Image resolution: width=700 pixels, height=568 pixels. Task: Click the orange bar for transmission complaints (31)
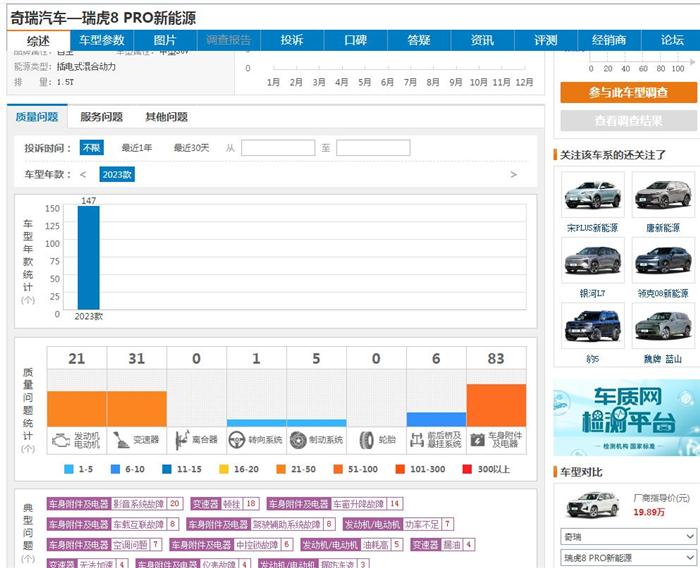pos(137,409)
